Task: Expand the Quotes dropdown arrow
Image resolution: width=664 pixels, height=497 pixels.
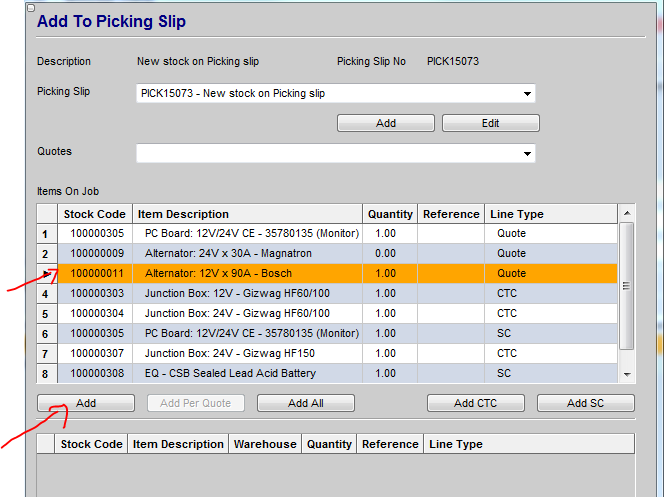Action: point(526,154)
